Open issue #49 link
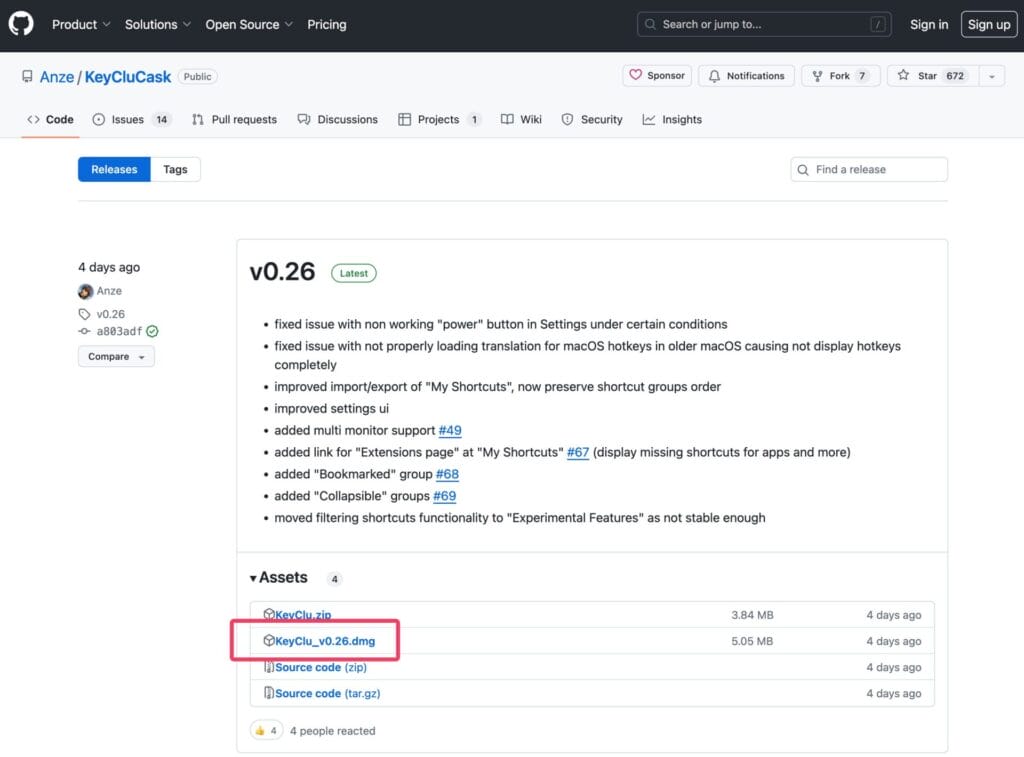1024x757 pixels. tap(449, 430)
